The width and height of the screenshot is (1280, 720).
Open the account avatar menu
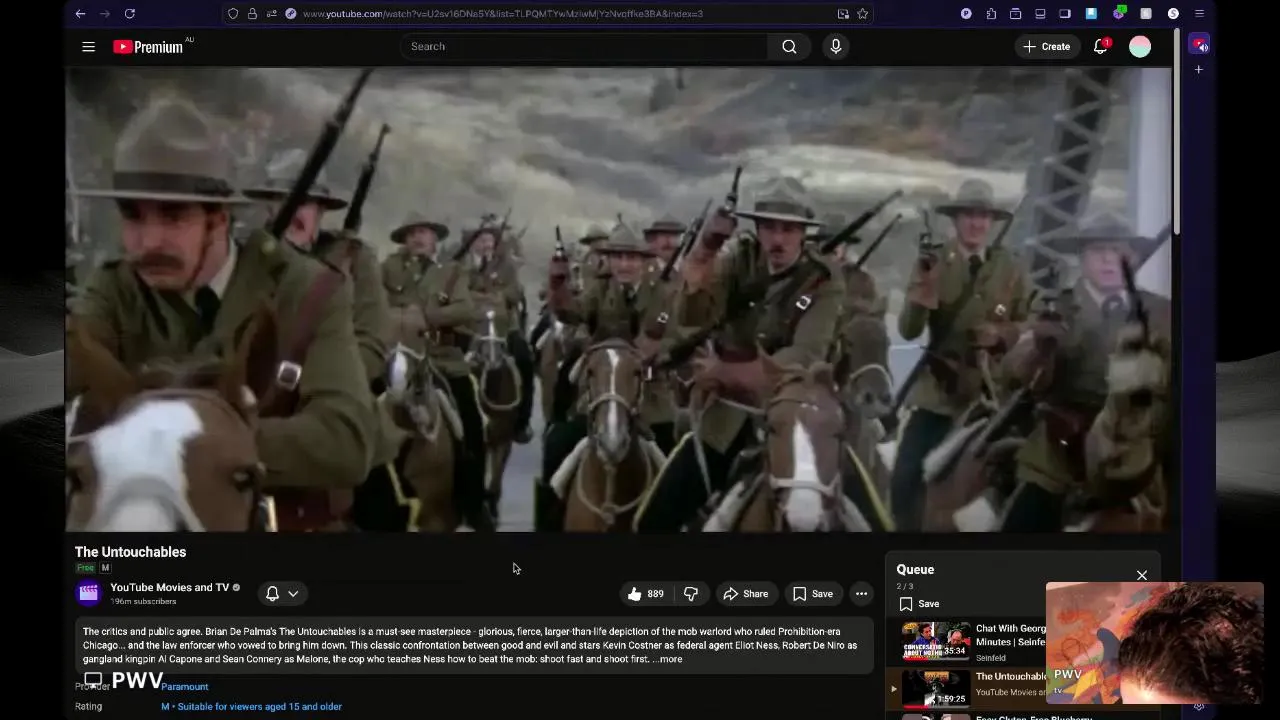tap(1140, 46)
